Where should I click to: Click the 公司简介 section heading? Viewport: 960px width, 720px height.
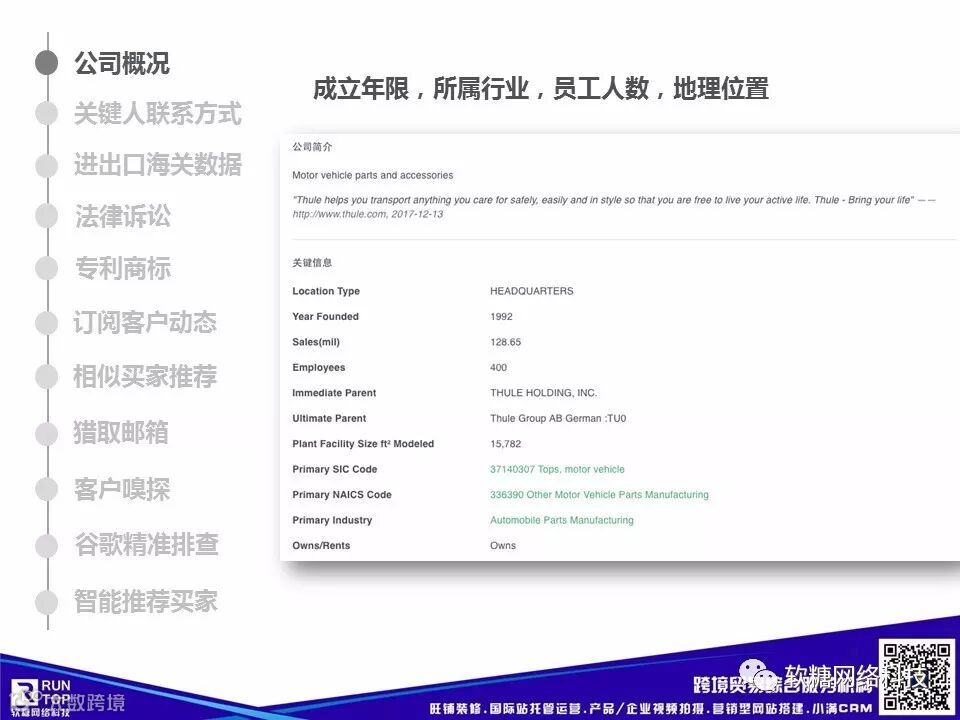[x=312, y=147]
